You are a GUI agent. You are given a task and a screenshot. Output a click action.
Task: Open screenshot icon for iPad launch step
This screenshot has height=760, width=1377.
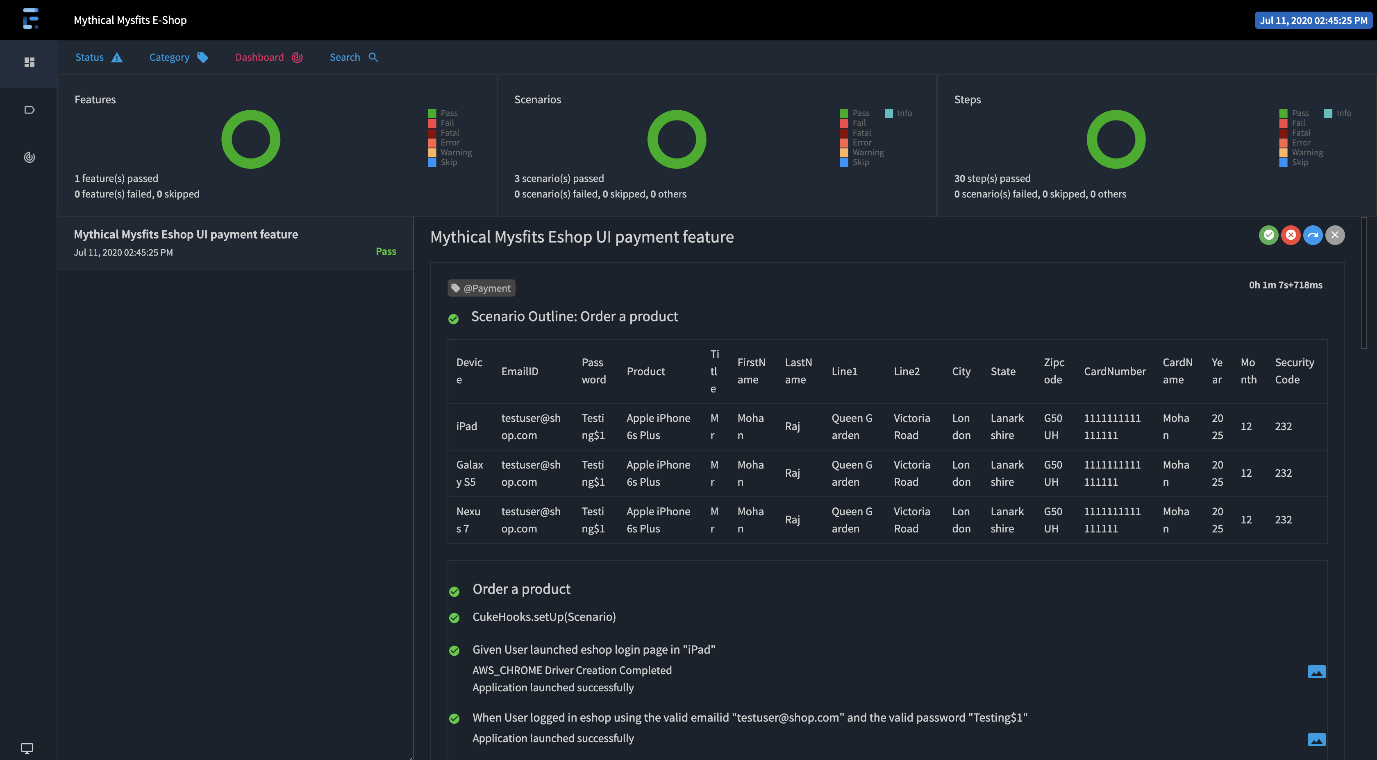click(x=1317, y=672)
